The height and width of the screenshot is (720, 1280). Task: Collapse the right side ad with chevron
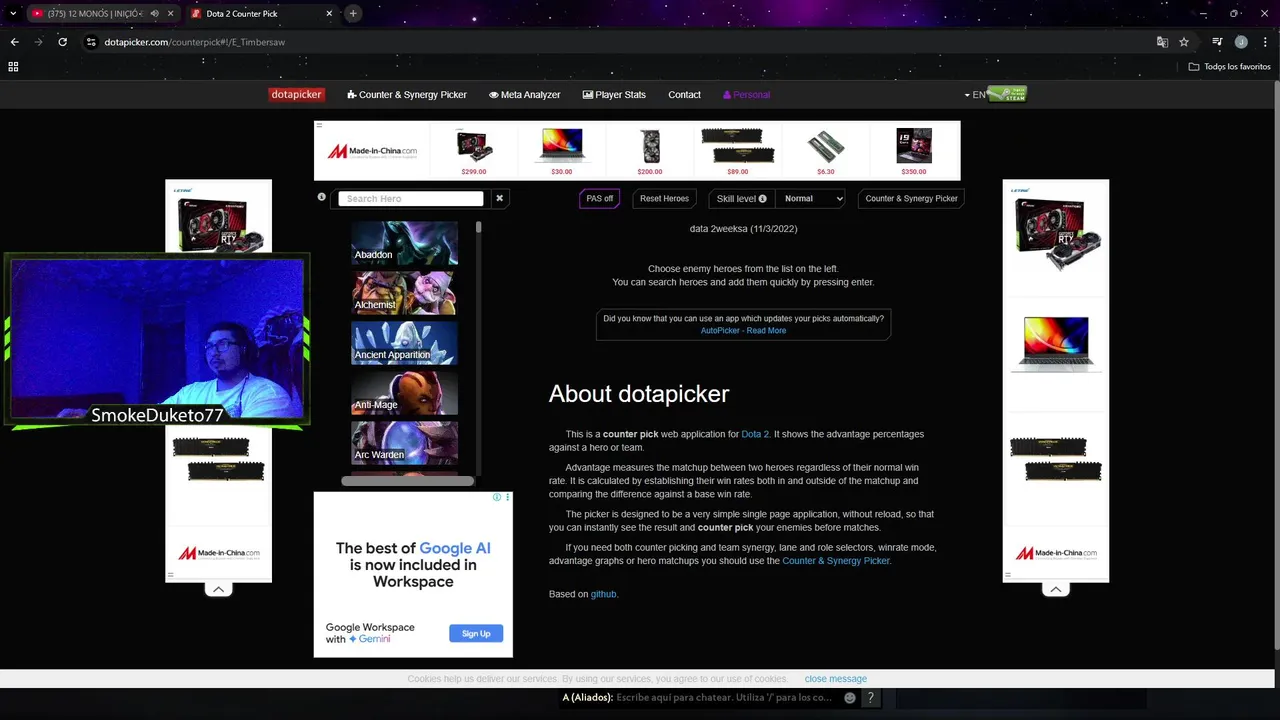pos(1056,589)
